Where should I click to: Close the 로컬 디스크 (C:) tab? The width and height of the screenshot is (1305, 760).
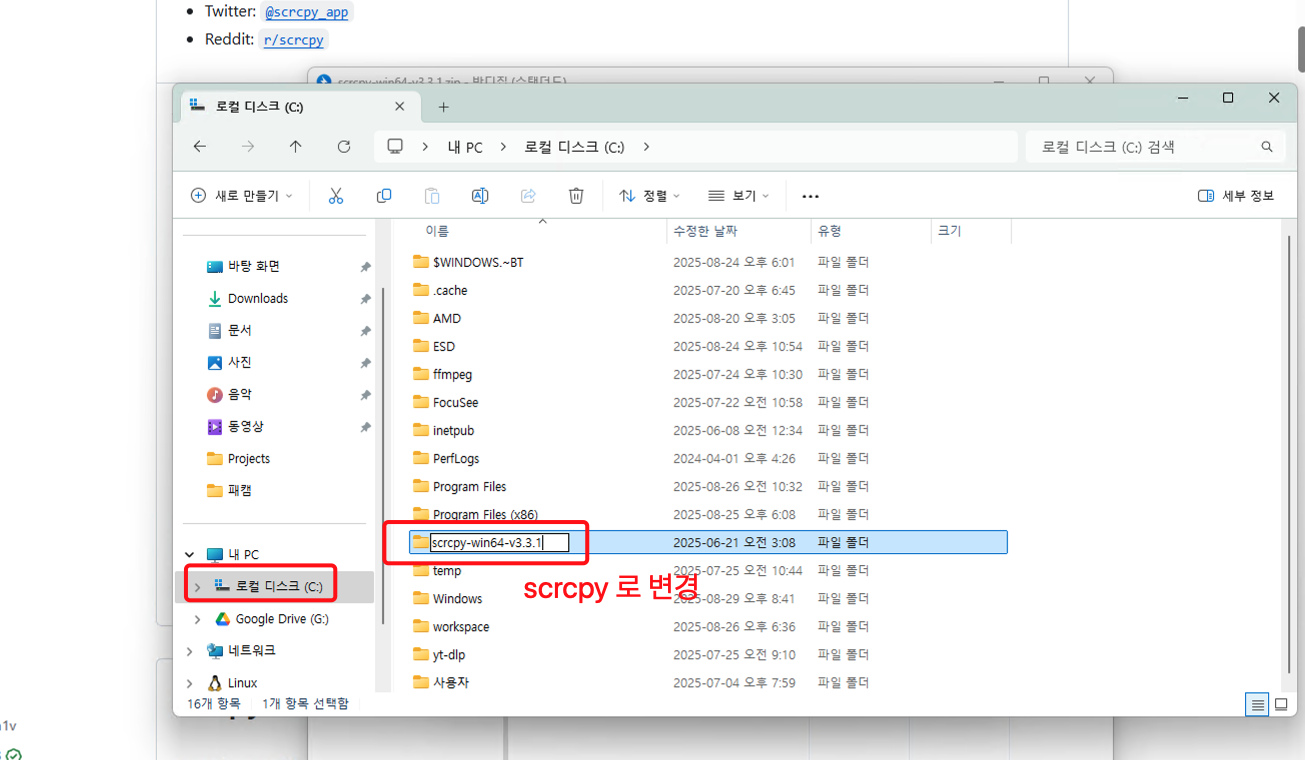pyautogui.click(x=400, y=107)
